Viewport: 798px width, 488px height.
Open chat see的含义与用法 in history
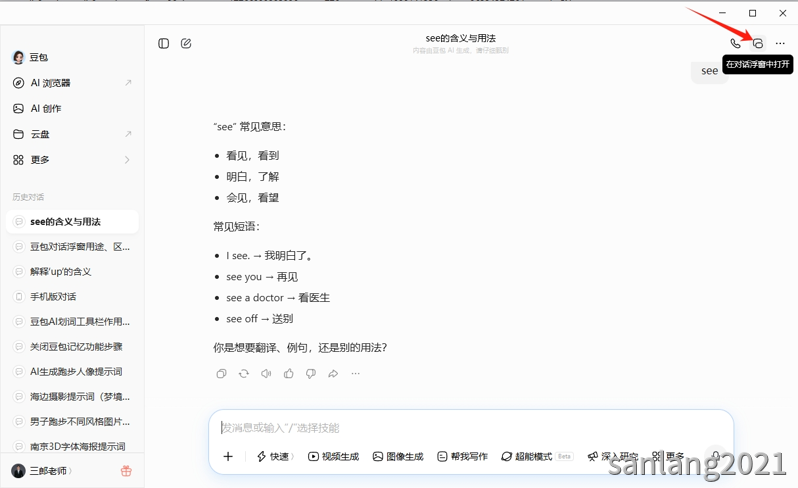pos(72,222)
